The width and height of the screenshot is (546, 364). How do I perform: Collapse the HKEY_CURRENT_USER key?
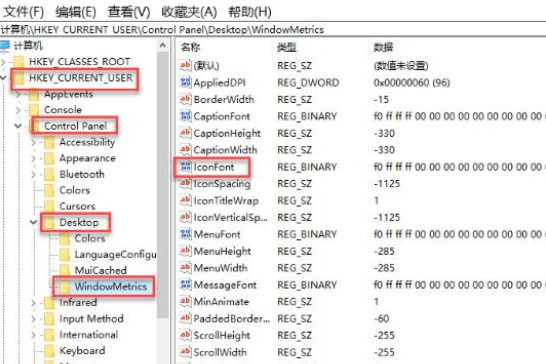[x=3, y=78]
